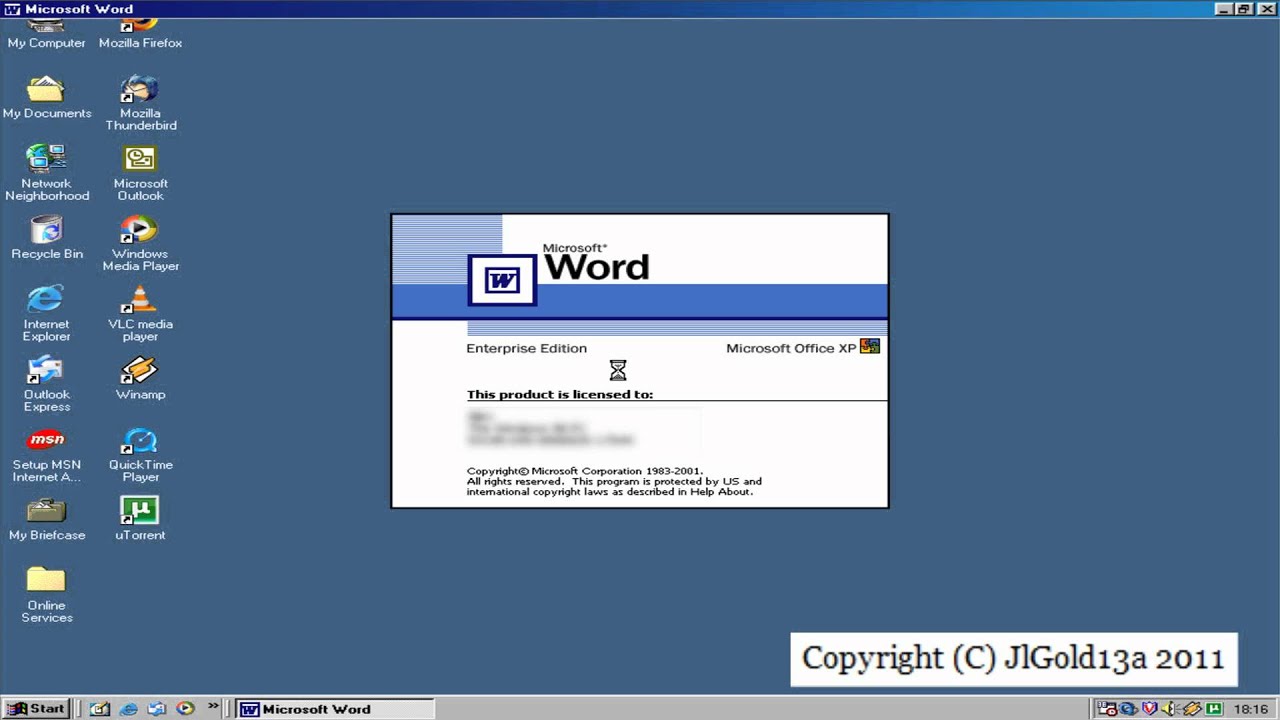The width and height of the screenshot is (1280, 720).
Task: Click the volume speaker tray icon
Action: (x=1169, y=709)
